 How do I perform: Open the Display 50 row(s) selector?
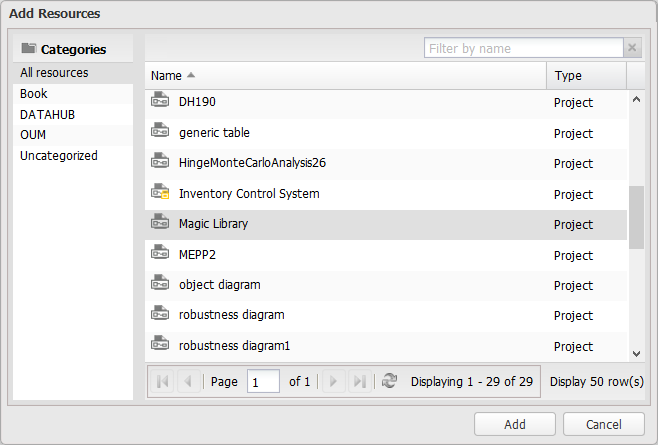point(596,381)
